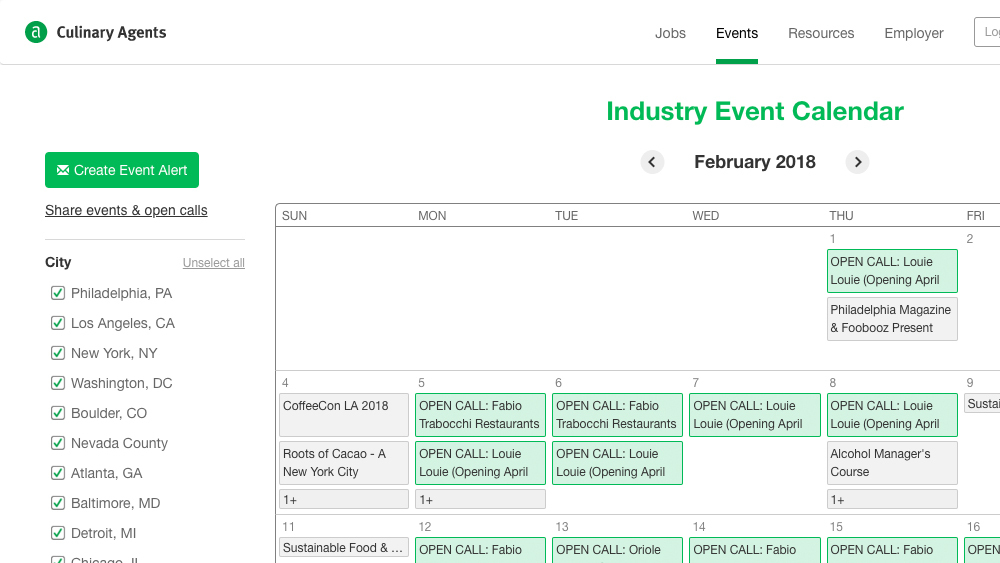The image size is (1000, 563).
Task: Click the Create Event Alert button
Action: tap(122, 170)
